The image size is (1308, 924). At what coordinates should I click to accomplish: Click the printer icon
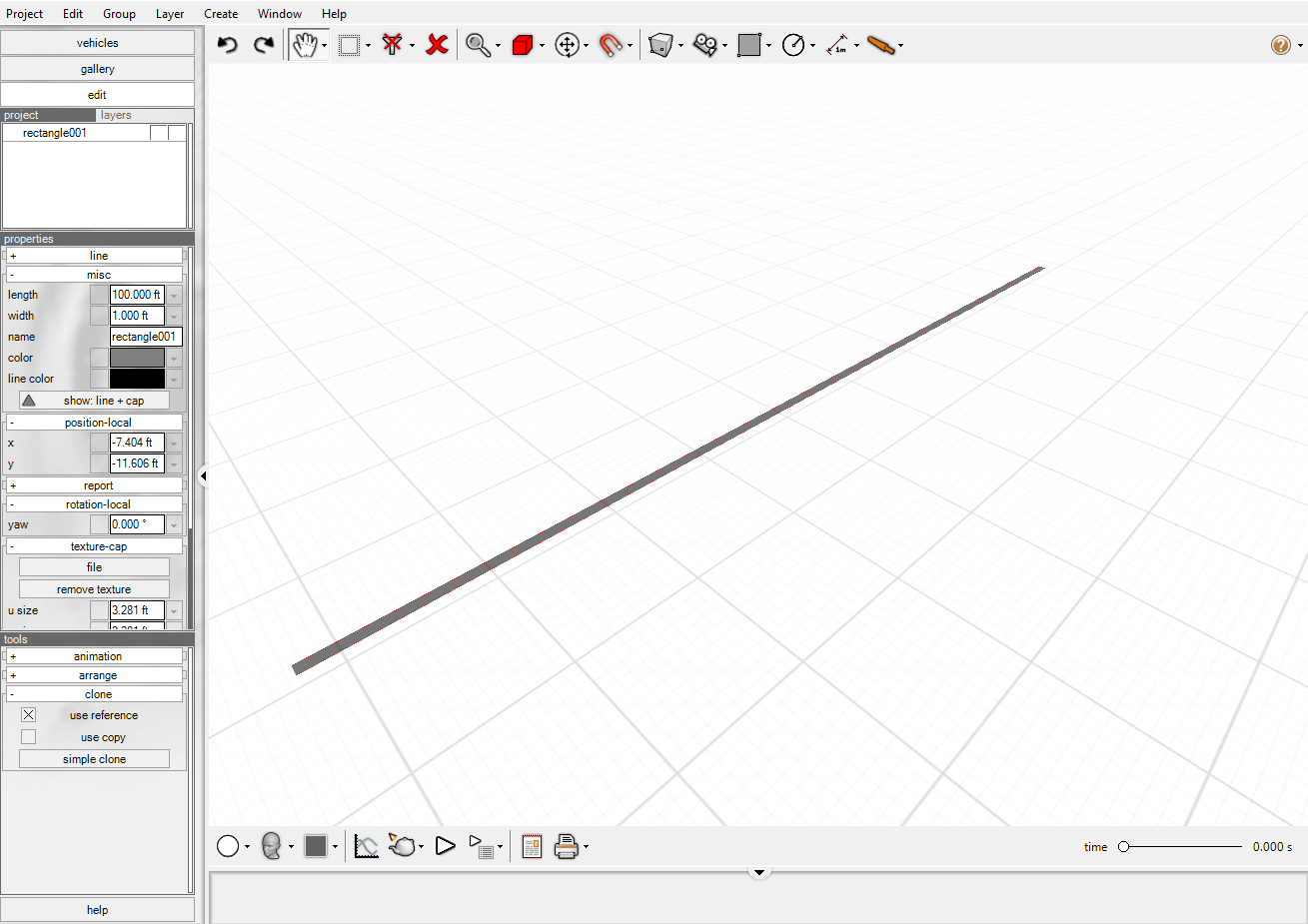[x=567, y=846]
